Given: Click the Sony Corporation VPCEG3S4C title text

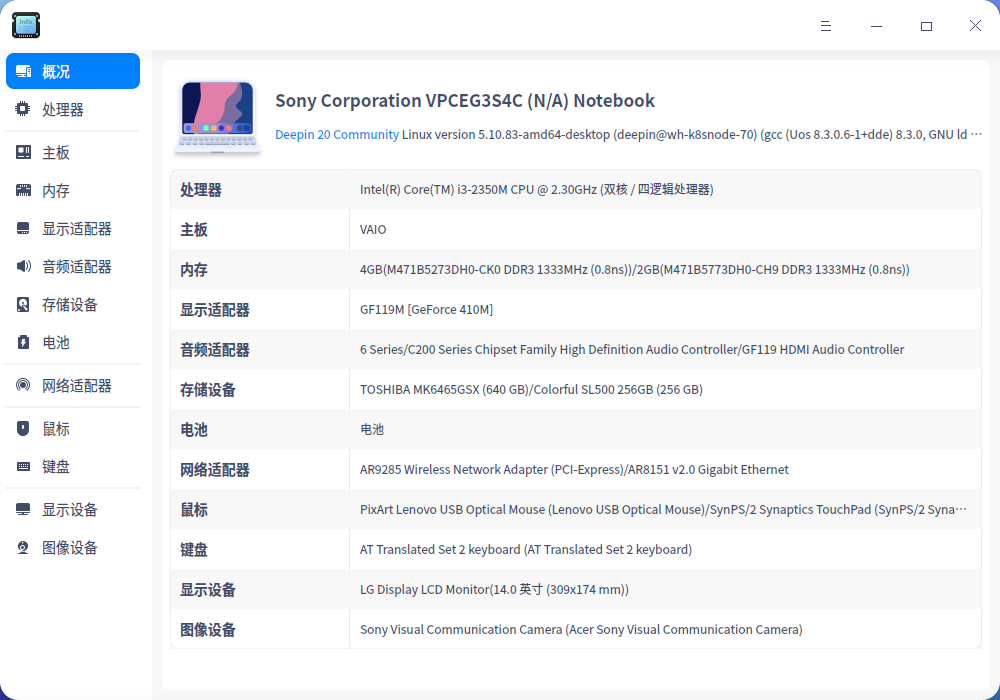Looking at the screenshot, I should point(465,100).
